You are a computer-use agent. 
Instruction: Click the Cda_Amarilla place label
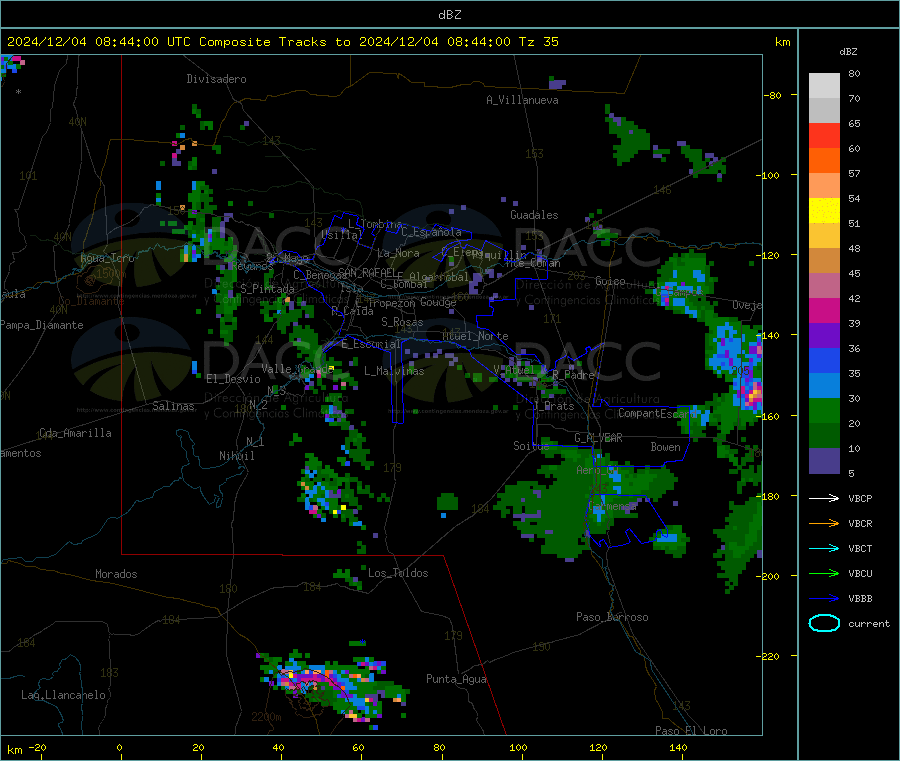(75, 433)
